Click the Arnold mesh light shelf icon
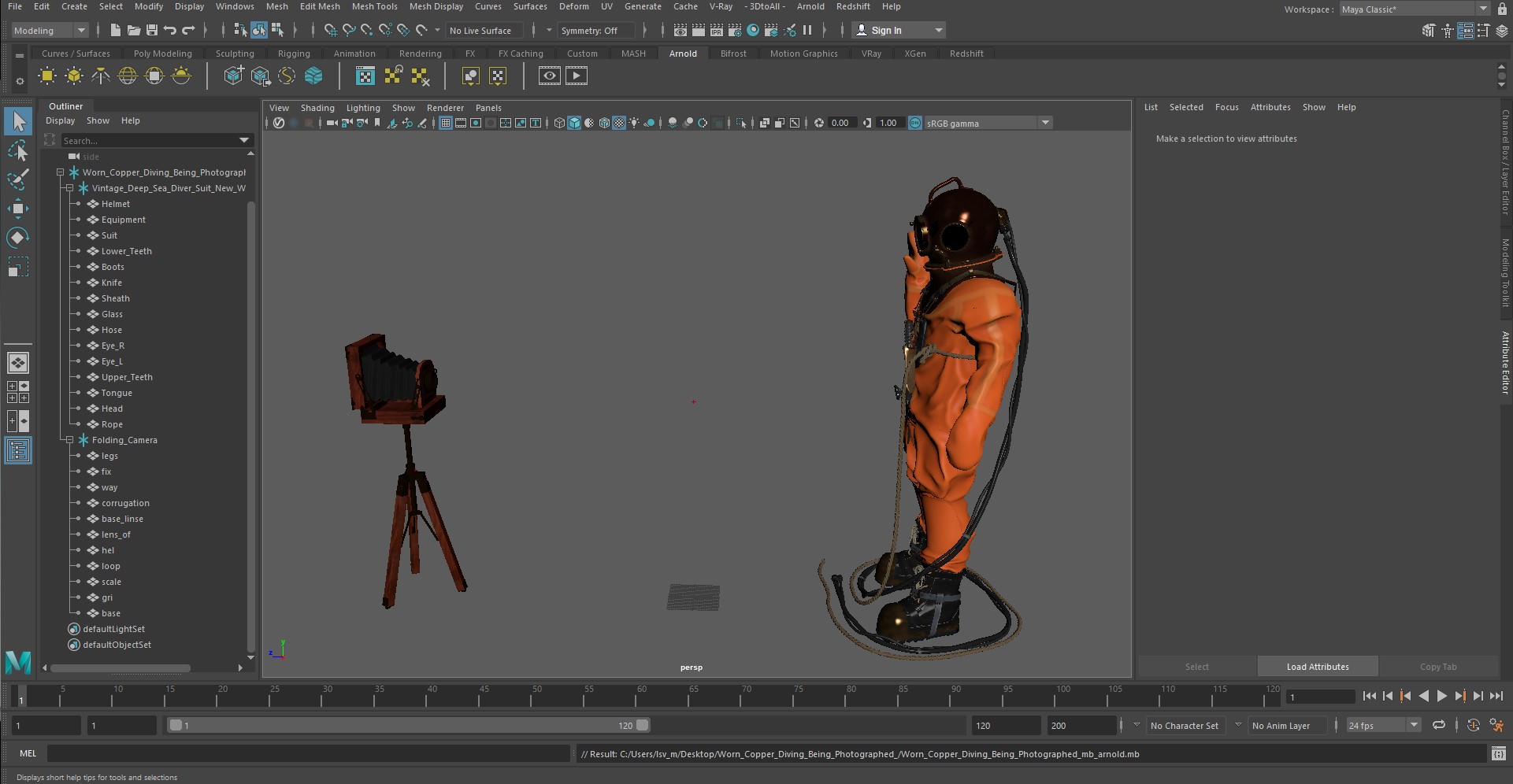 pos(74,76)
